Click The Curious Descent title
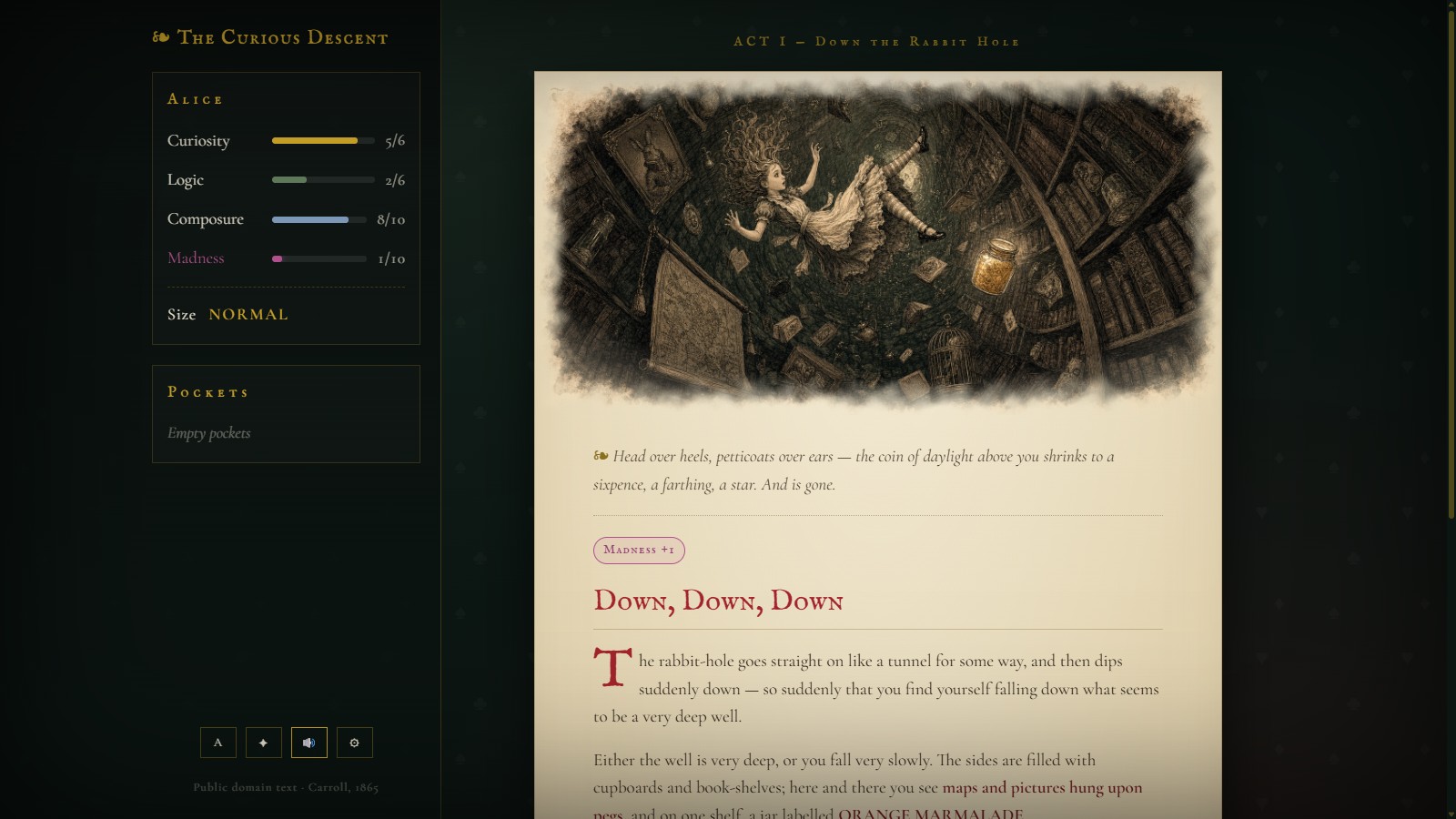This screenshot has height=819, width=1456. point(282,37)
